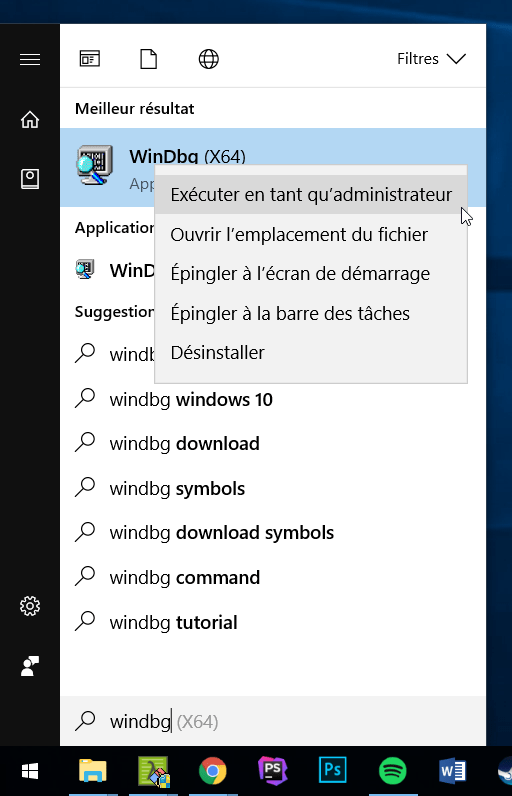Image resolution: width=512 pixels, height=796 pixels.
Task: Choose Épingler à l'écran de démarrage
Action: click(311, 274)
